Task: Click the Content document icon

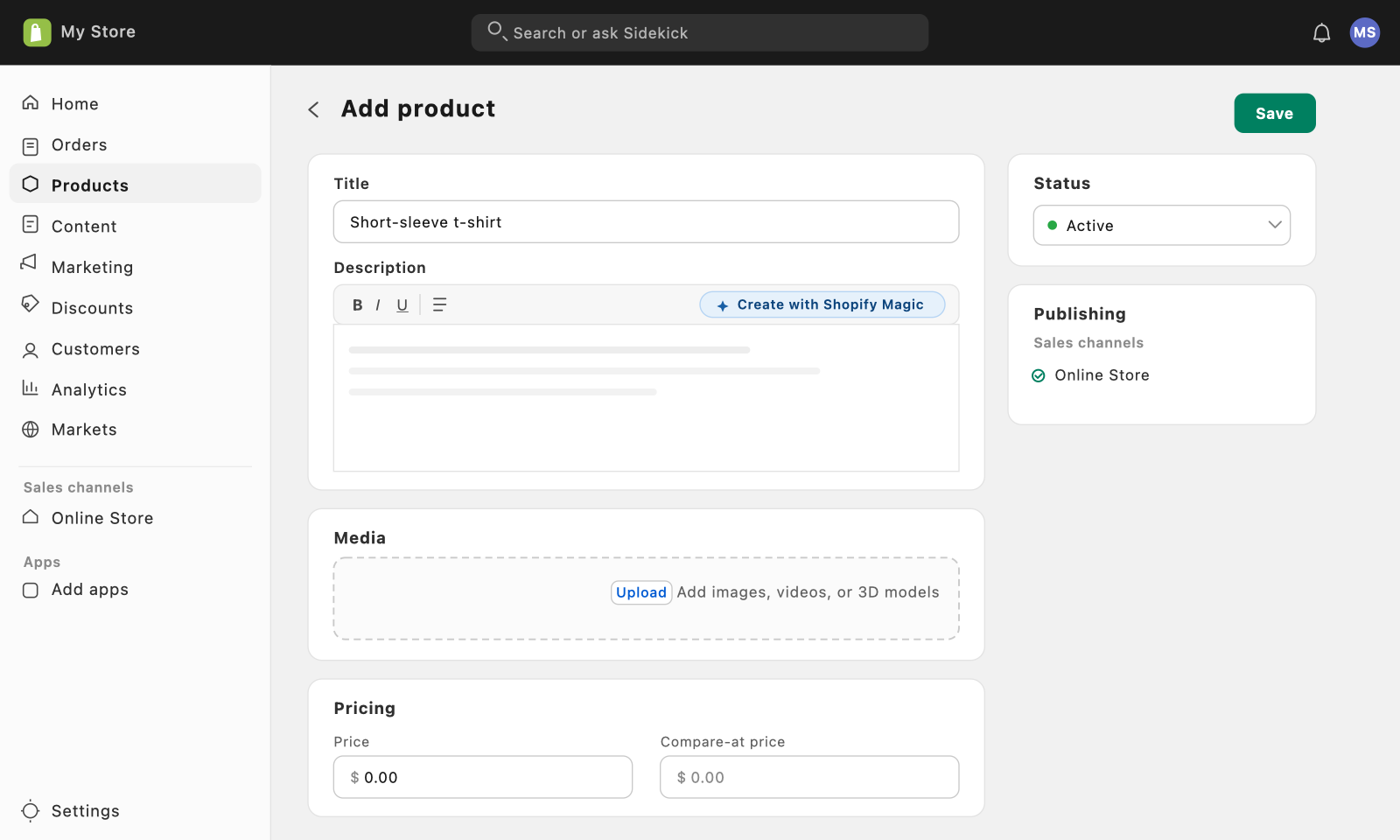Action: 31,225
